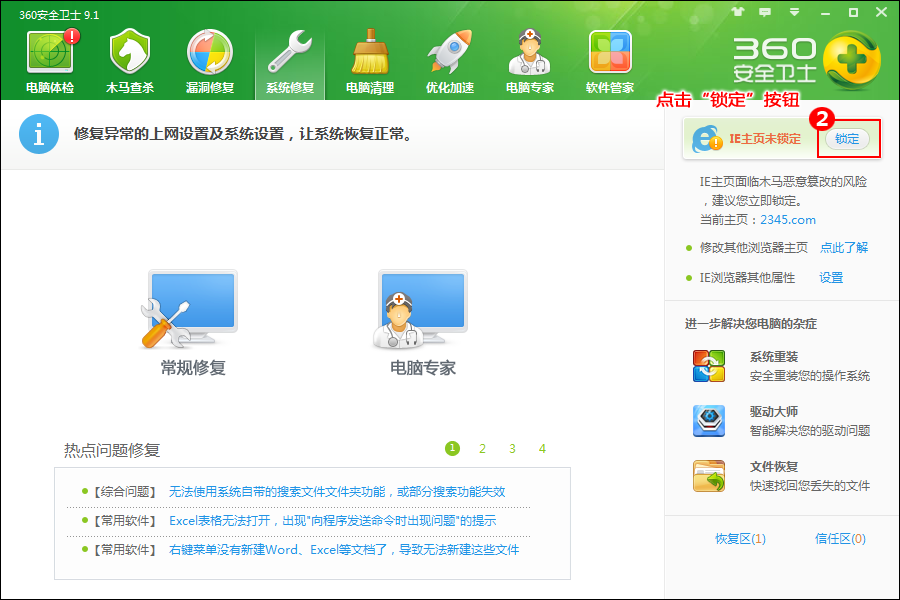Open 电脑专家 large center icon
This screenshot has width=900, height=600.
click(x=421, y=309)
